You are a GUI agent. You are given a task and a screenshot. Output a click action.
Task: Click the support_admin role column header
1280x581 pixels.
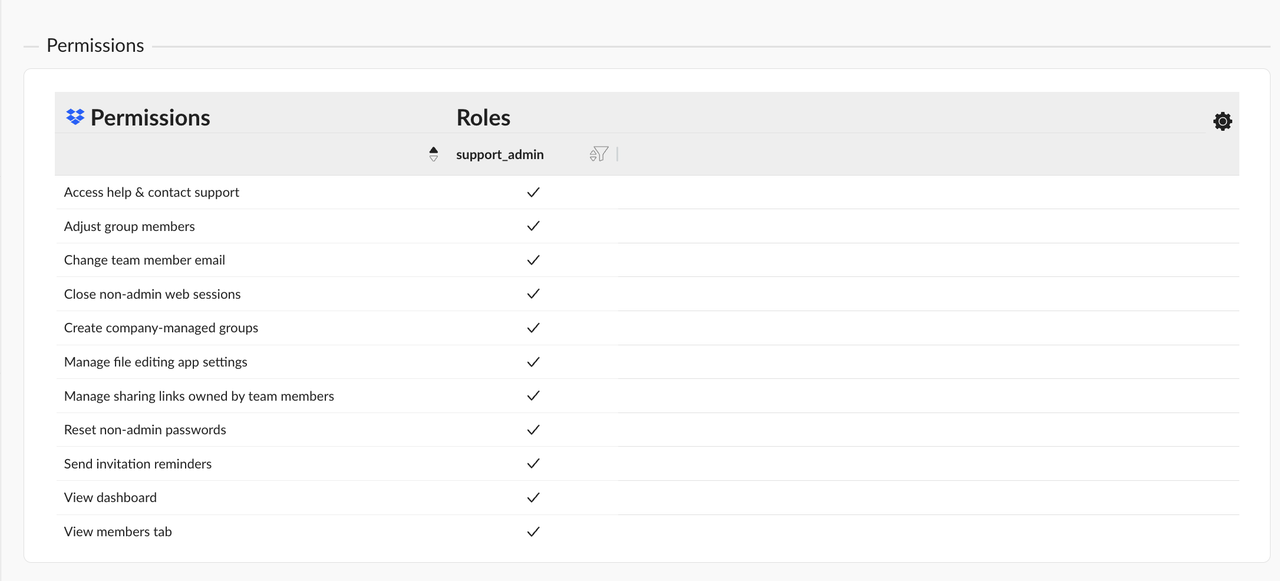click(x=500, y=154)
